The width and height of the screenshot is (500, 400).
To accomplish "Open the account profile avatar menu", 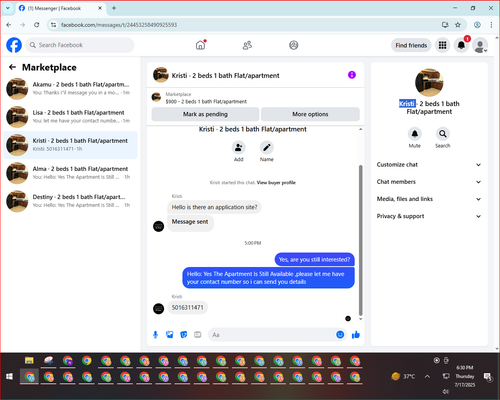I will click(480, 45).
